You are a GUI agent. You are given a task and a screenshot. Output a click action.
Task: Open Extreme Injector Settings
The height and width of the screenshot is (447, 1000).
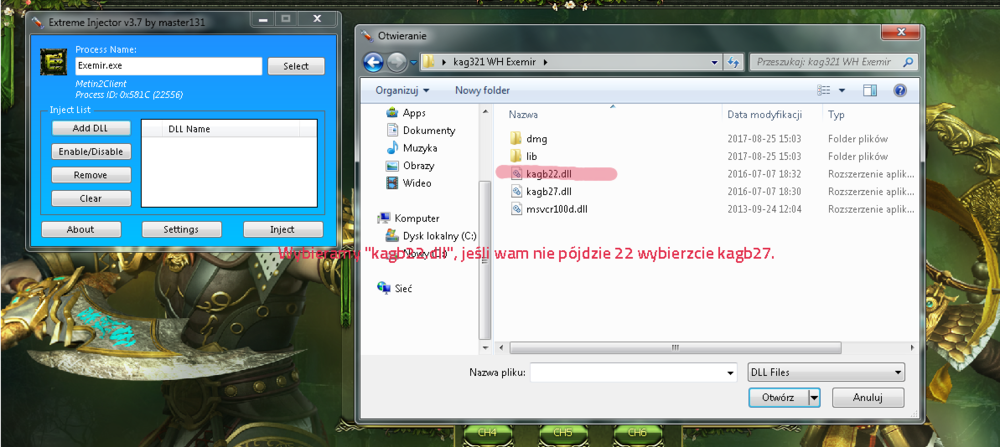(181, 230)
